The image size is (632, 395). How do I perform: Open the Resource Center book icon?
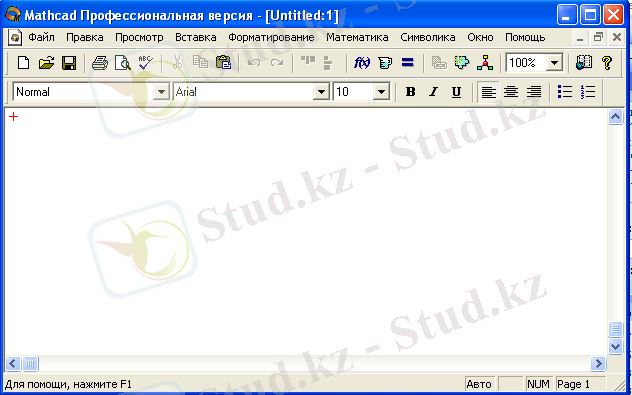point(584,63)
